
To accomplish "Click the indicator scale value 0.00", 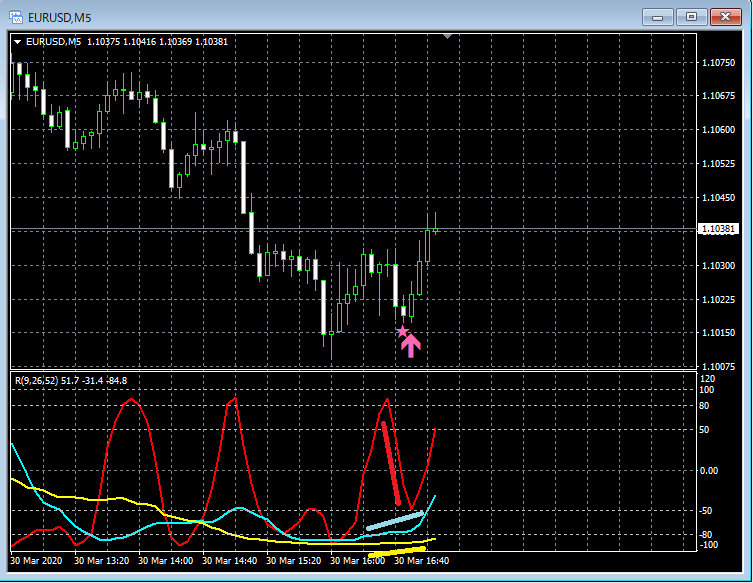I will click(x=709, y=471).
